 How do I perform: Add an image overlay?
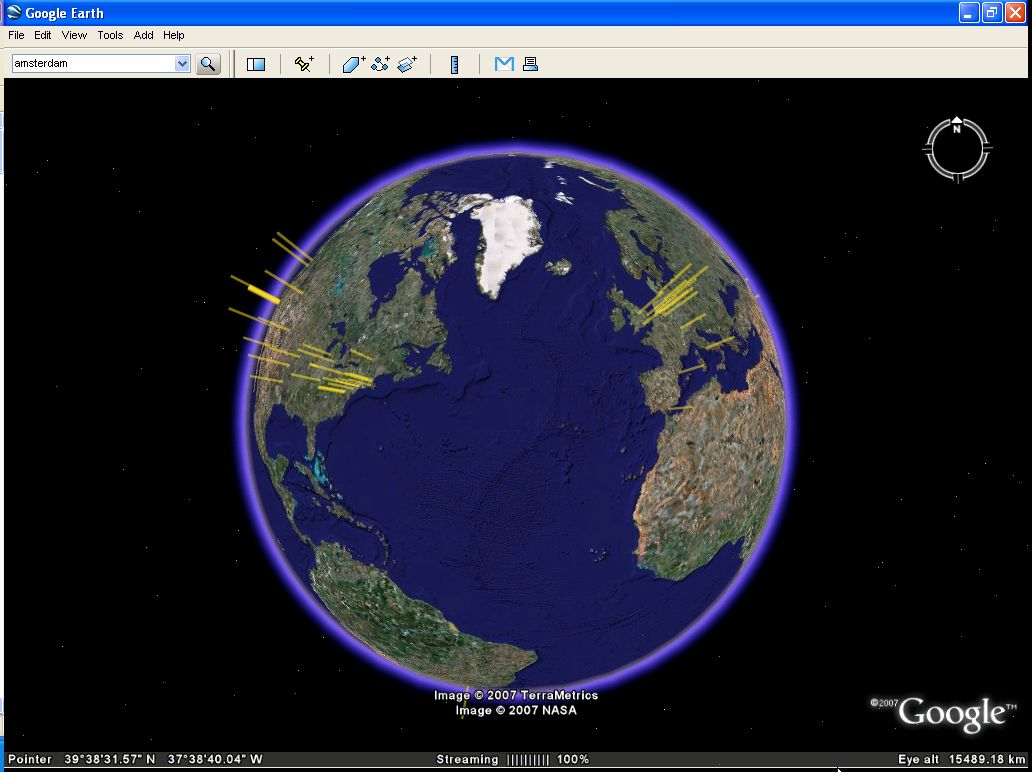(x=406, y=64)
